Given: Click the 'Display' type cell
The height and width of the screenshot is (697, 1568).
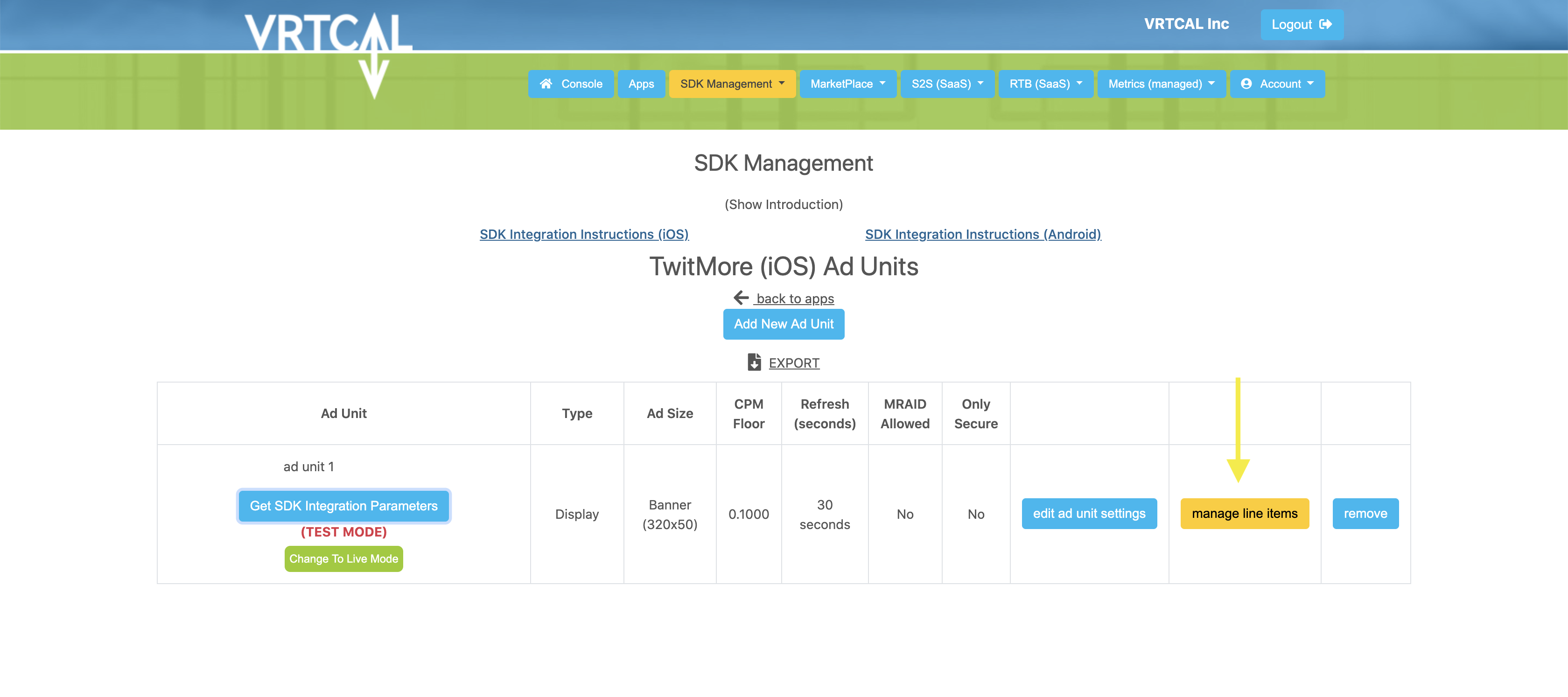Looking at the screenshot, I should pos(576,515).
